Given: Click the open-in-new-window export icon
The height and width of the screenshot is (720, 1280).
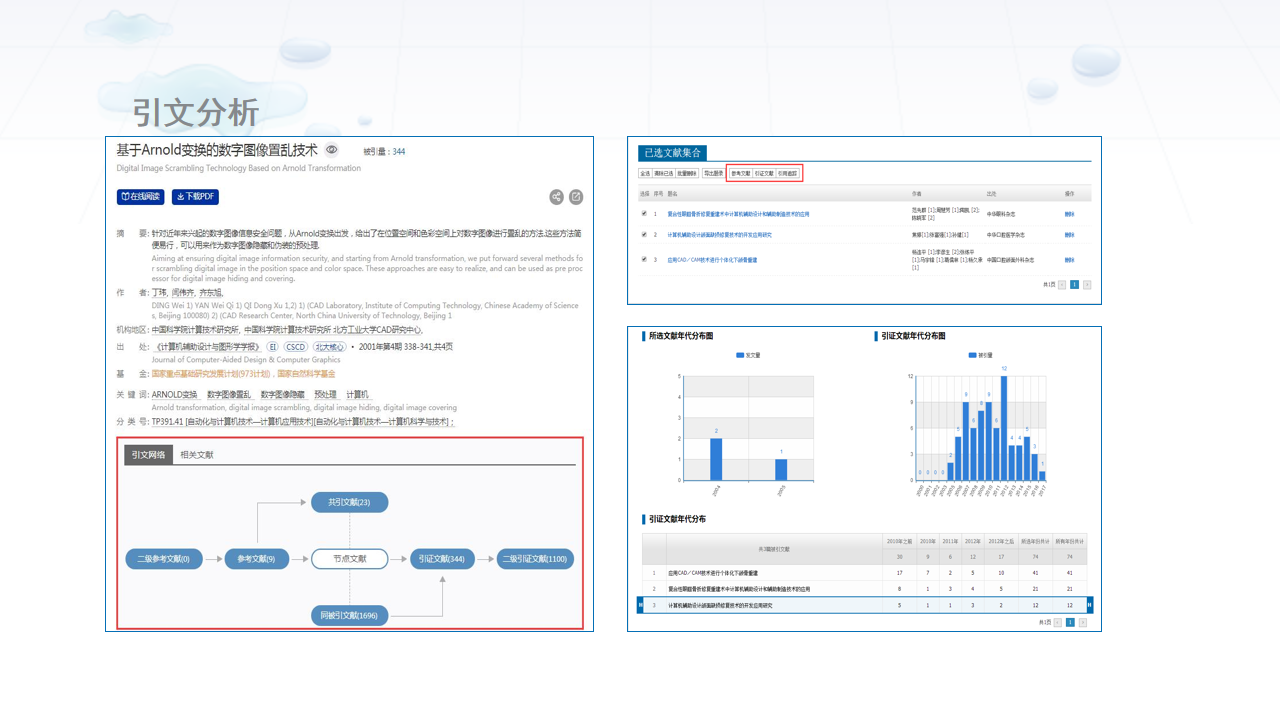Looking at the screenshot, I should (576, 197).
